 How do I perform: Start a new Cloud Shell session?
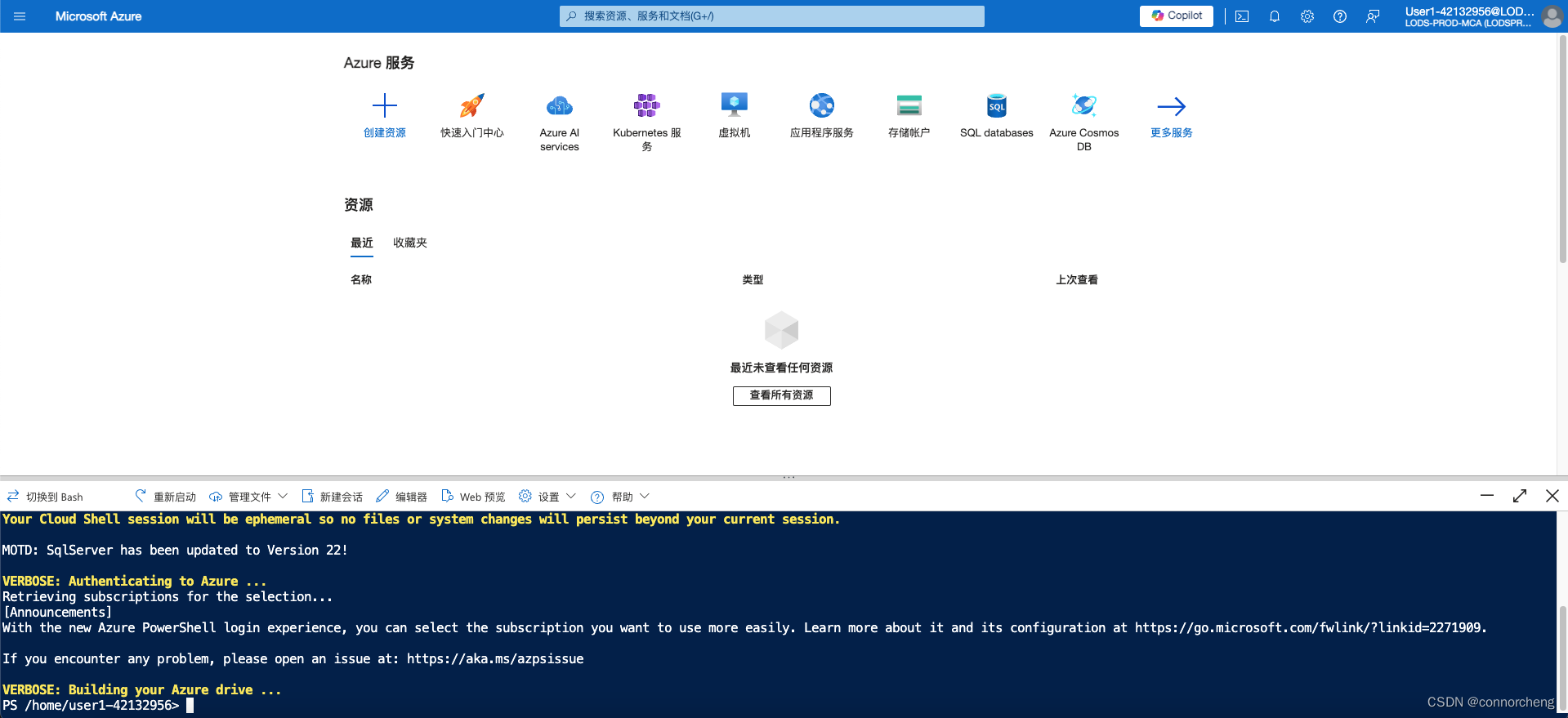tap(332, 497)
